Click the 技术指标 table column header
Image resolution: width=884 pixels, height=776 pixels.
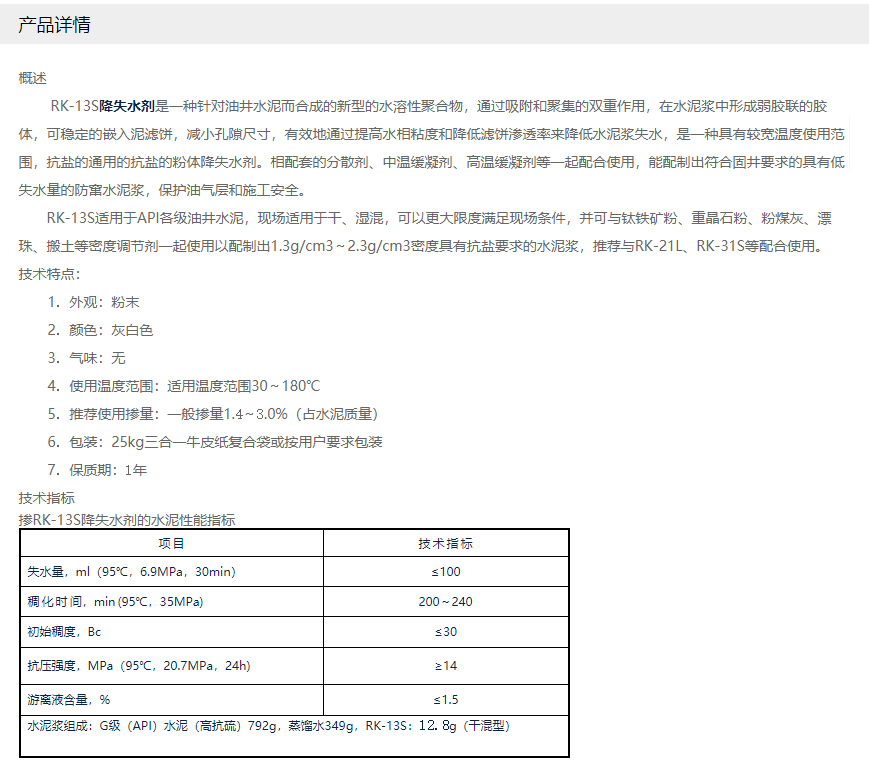pyautogui.click(x=445, y=544)
